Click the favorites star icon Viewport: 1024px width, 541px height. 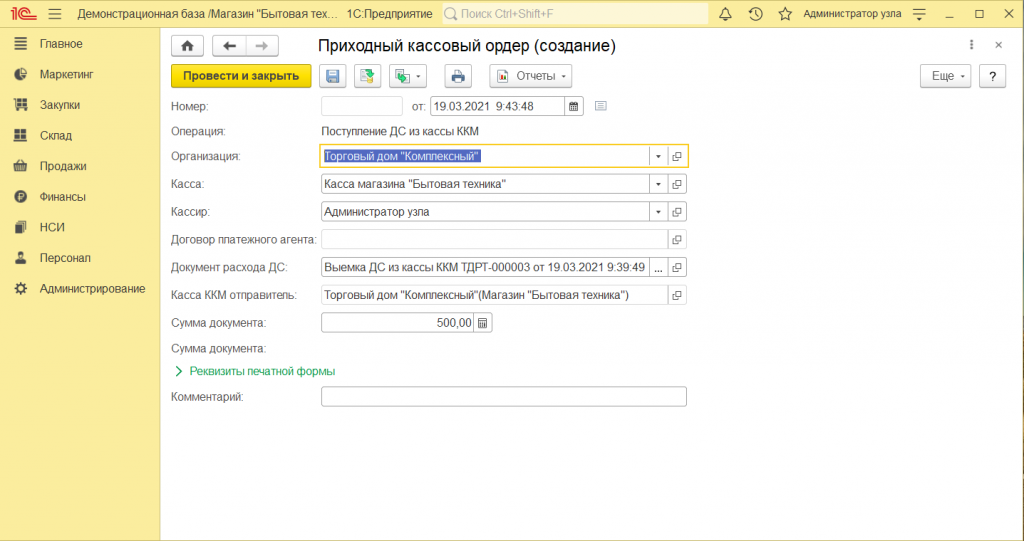point(785,14)
